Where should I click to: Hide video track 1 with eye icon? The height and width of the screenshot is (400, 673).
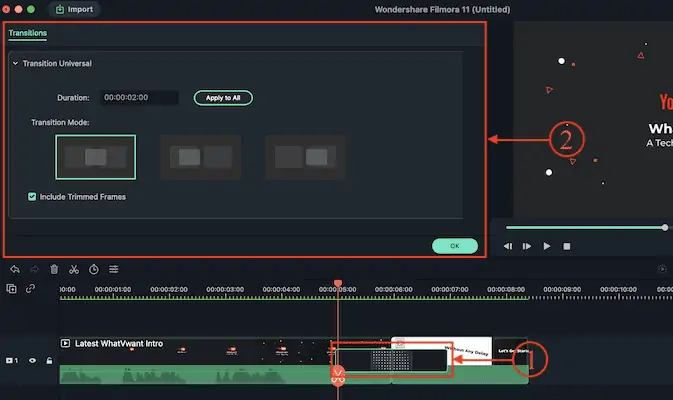coord(33,361)
